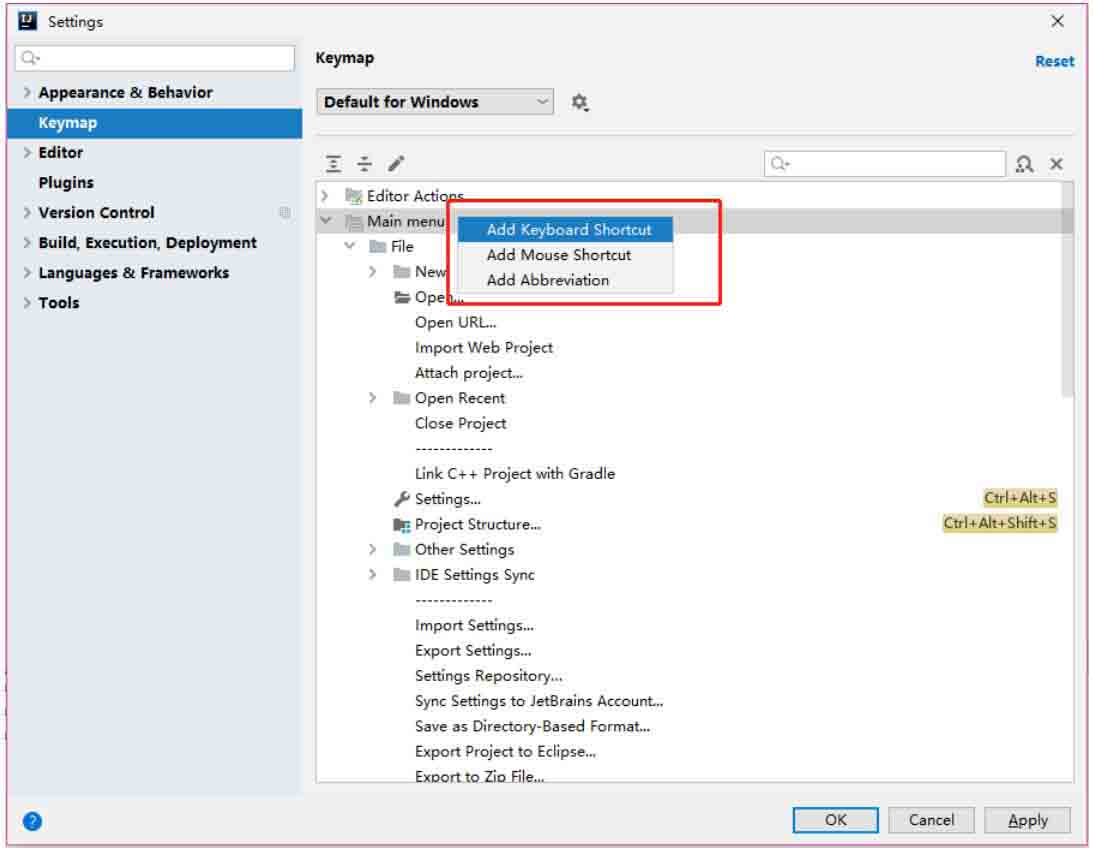Select the Open URL... action
The height and width of the screenshot is (851, 1094).
456,323
